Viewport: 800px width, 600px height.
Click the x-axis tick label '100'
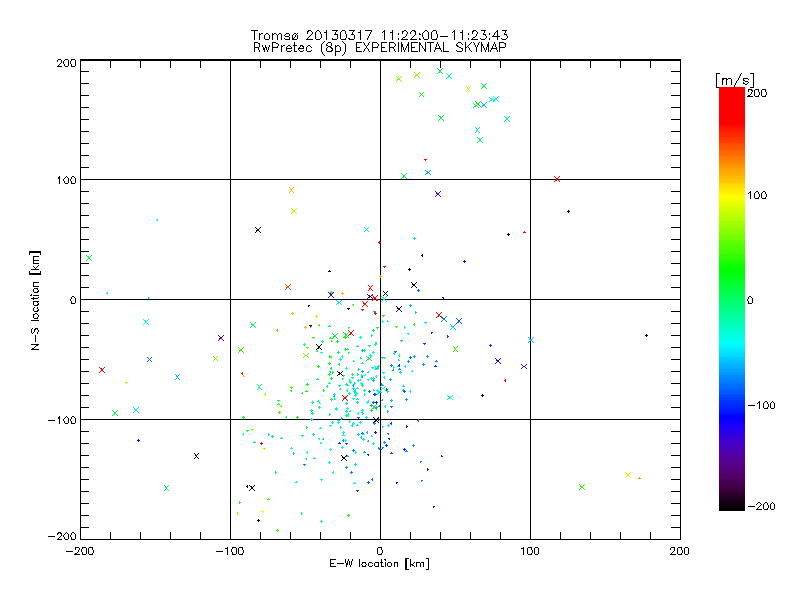pos(530,551)
